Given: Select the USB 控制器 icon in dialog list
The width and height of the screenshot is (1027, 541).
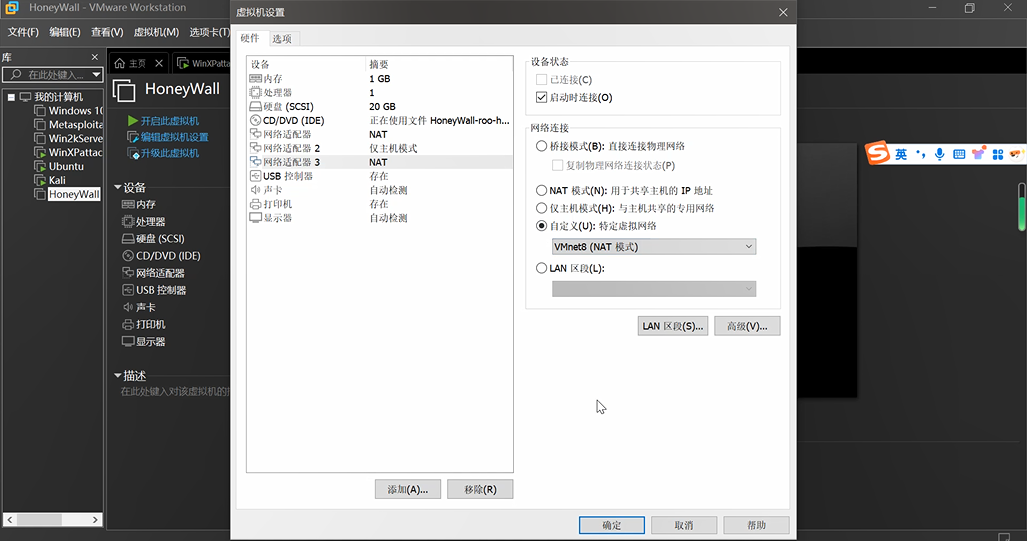Looking at the screenshot, I should coord(255,176).
